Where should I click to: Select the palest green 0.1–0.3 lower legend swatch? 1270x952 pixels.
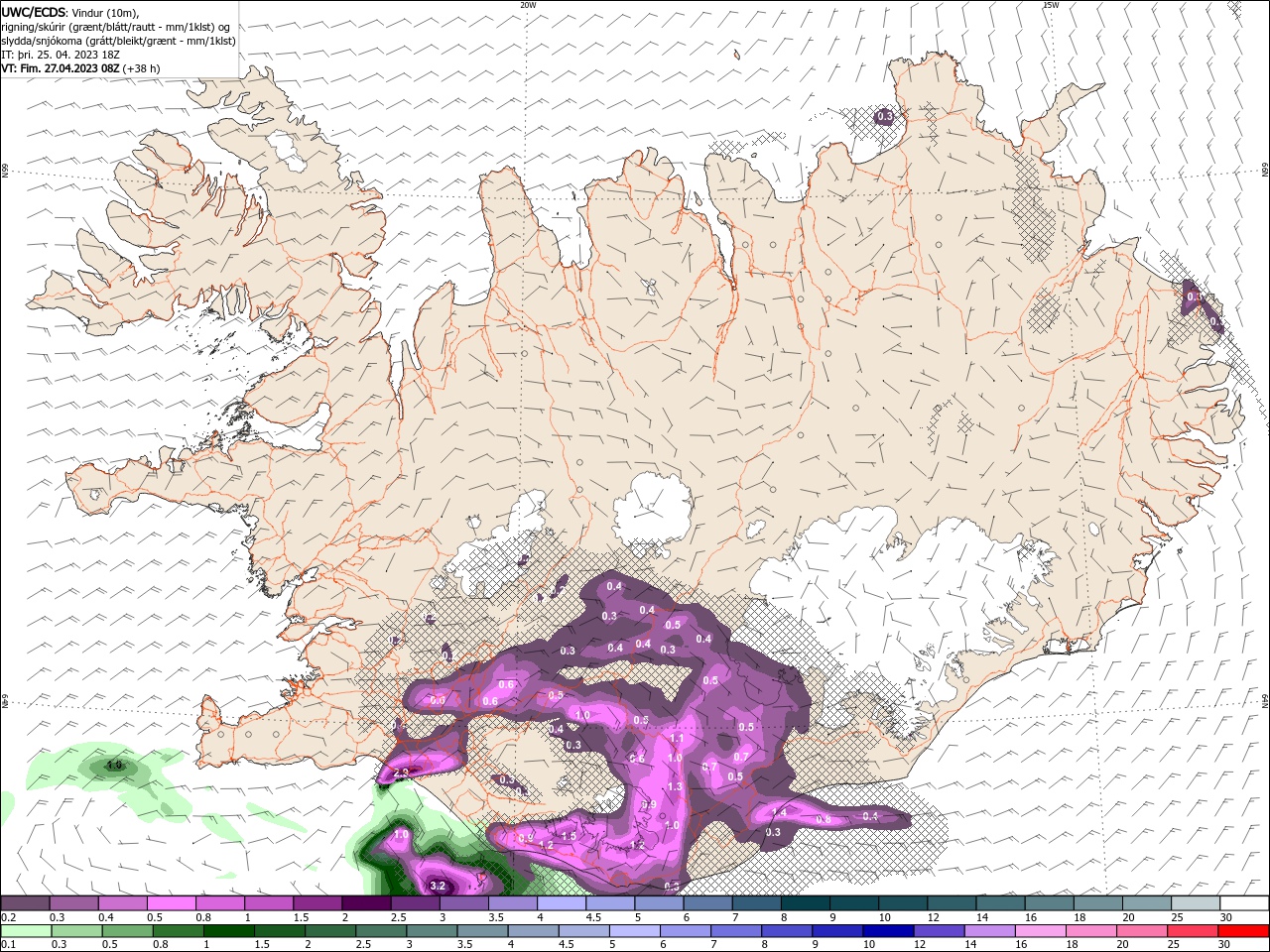point(28,931)
